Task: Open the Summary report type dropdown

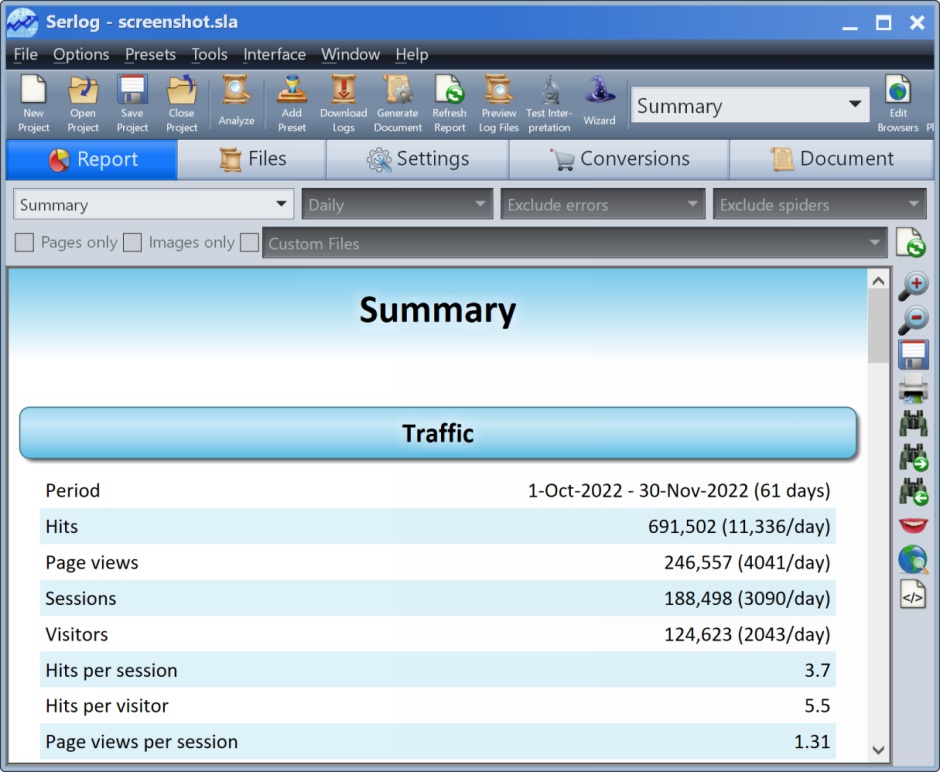Action: tap(153, 205)
